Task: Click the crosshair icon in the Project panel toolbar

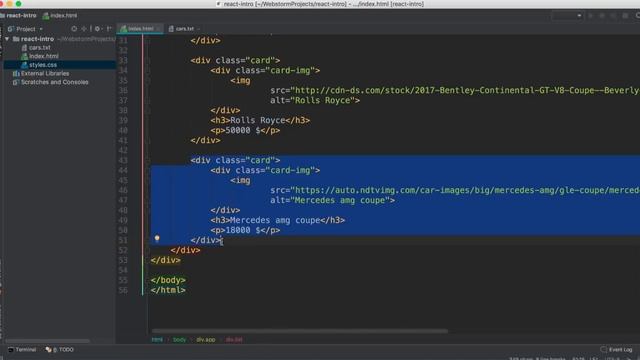Action: click(84, 29)
